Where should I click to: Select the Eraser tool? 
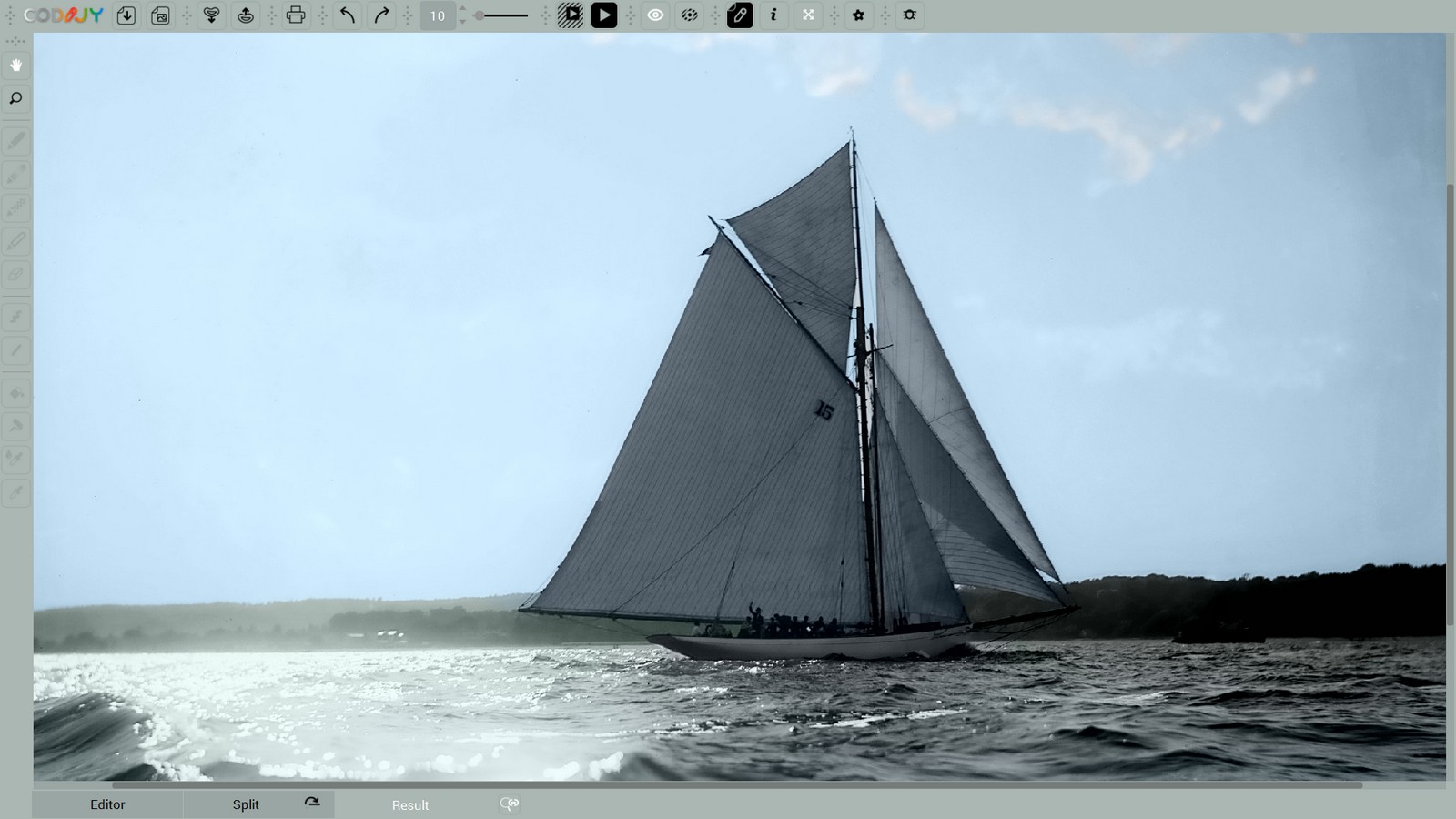coord(15,275)
